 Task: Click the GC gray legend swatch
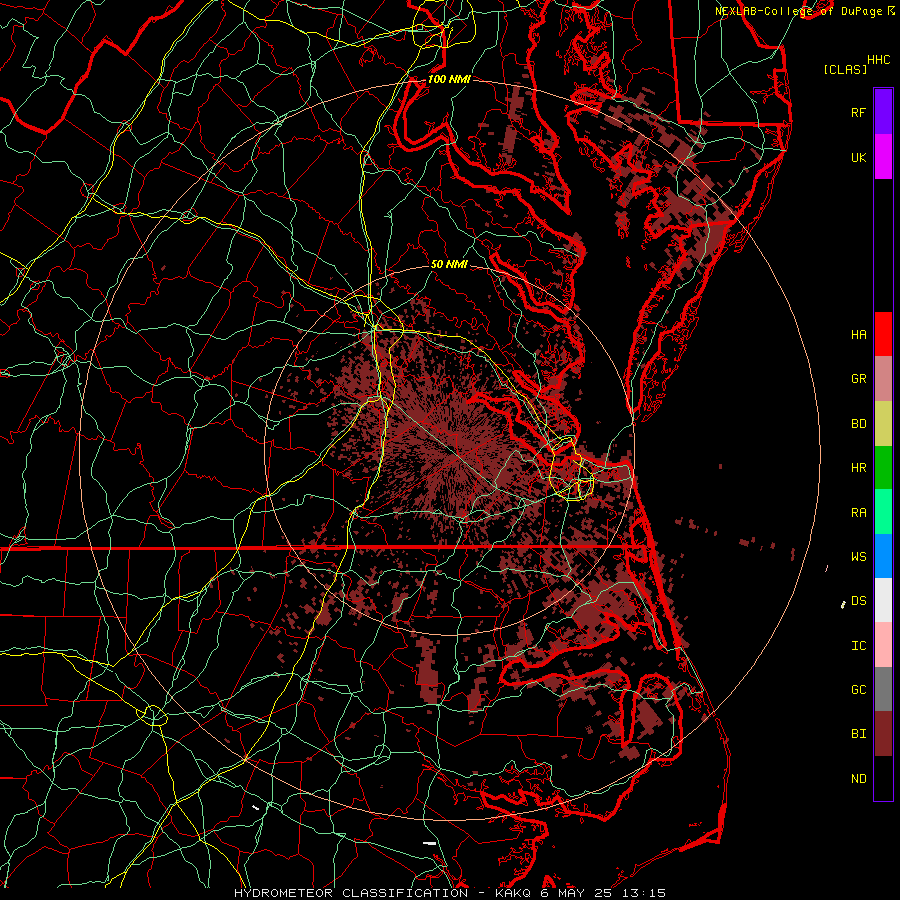pyautogui.click(x=883, y=689)
